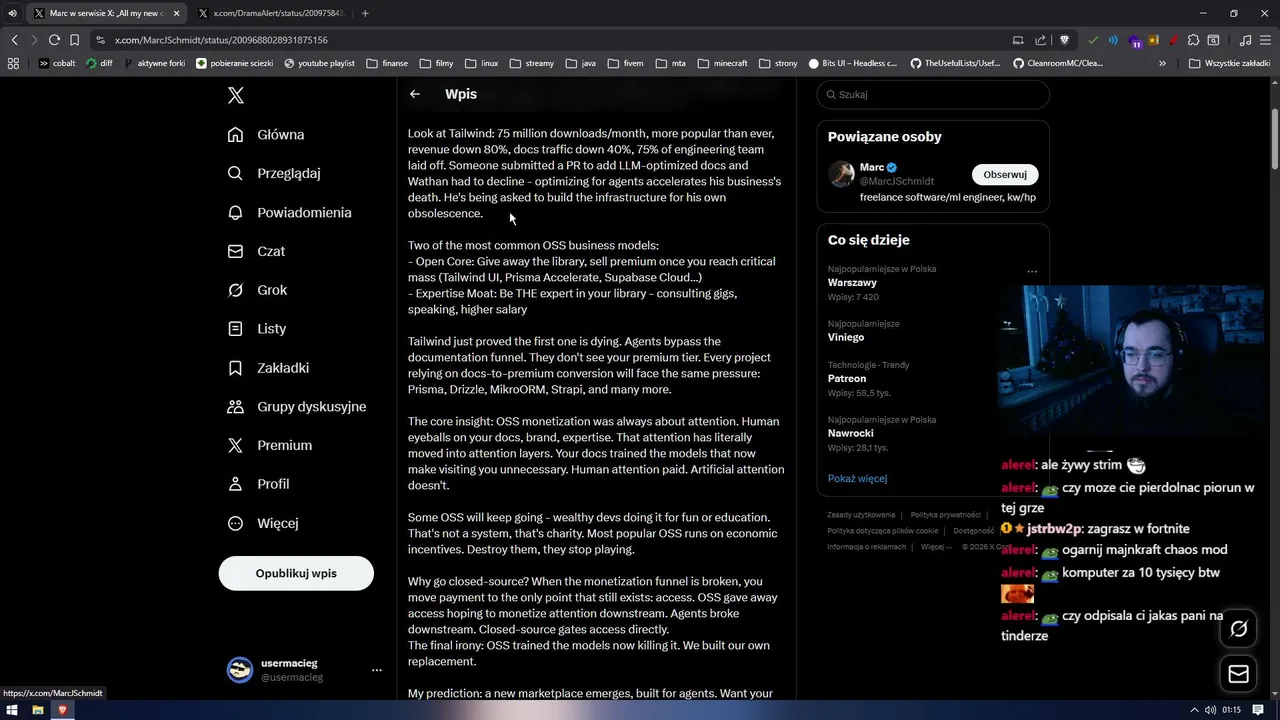Open the floating Grok button
1280x720 pixels.
[x=1238, y=629]
